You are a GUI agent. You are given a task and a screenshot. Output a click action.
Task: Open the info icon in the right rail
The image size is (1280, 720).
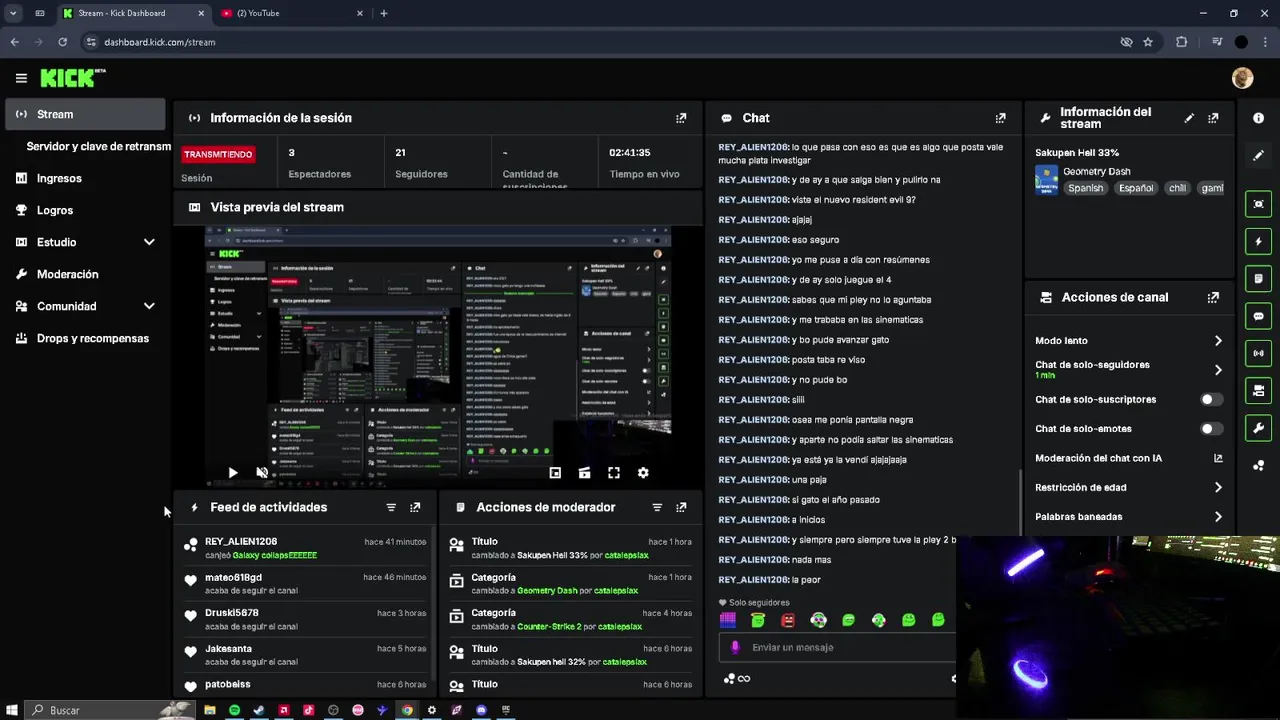(x=1258, y=118)
